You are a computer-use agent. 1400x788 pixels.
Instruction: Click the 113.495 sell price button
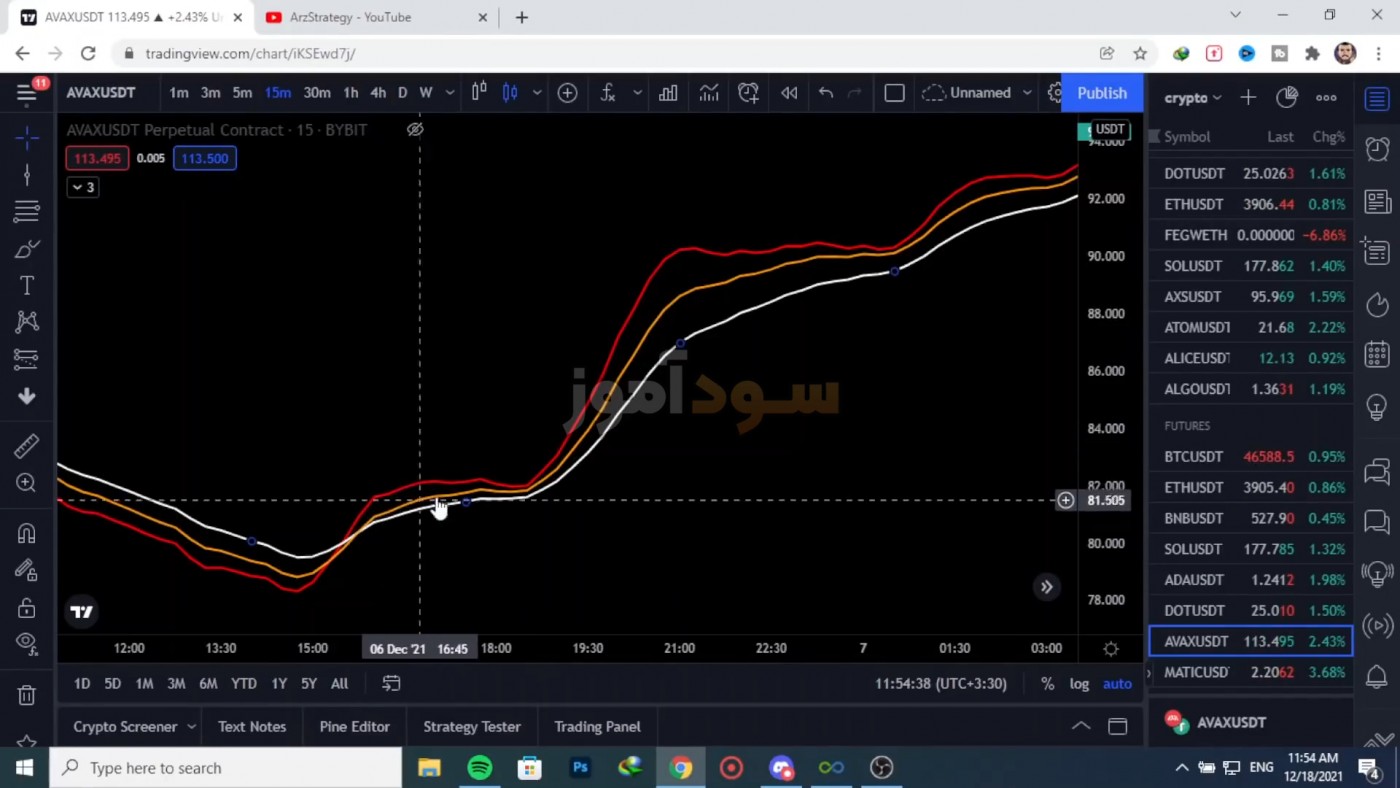pos(97,158)
